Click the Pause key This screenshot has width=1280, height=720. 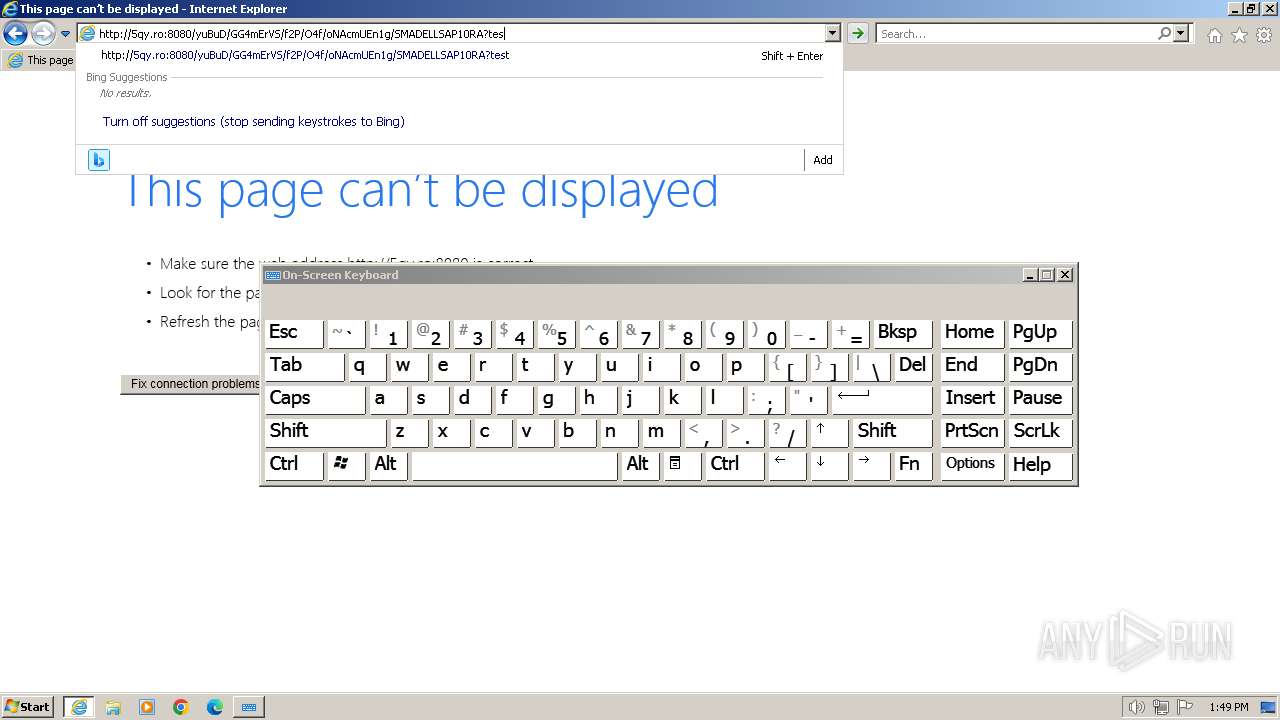[x=1040, y=399]
